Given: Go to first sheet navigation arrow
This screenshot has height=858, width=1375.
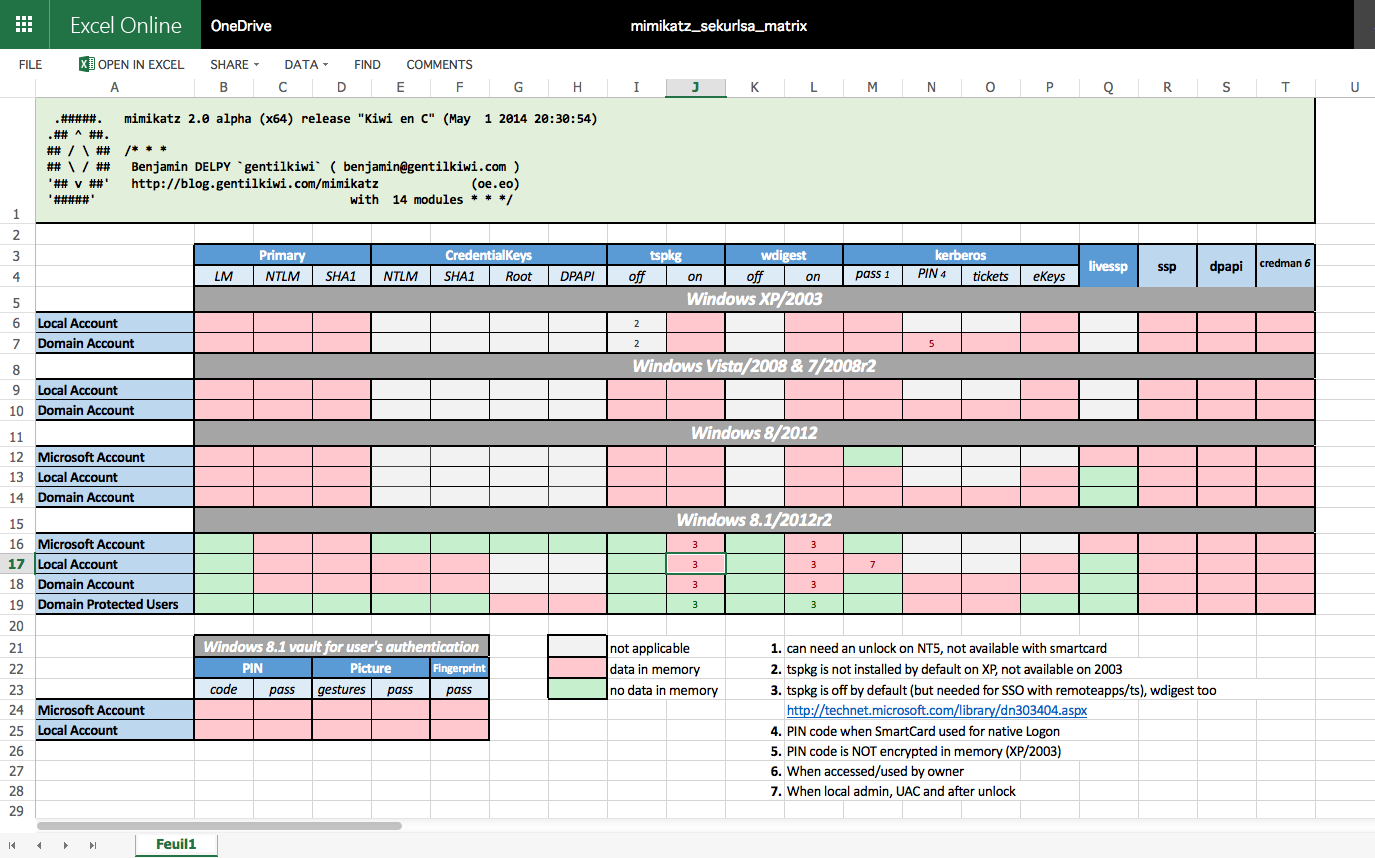Looking at the screenshot, I should pyautogui.click(x=13, y=845).
